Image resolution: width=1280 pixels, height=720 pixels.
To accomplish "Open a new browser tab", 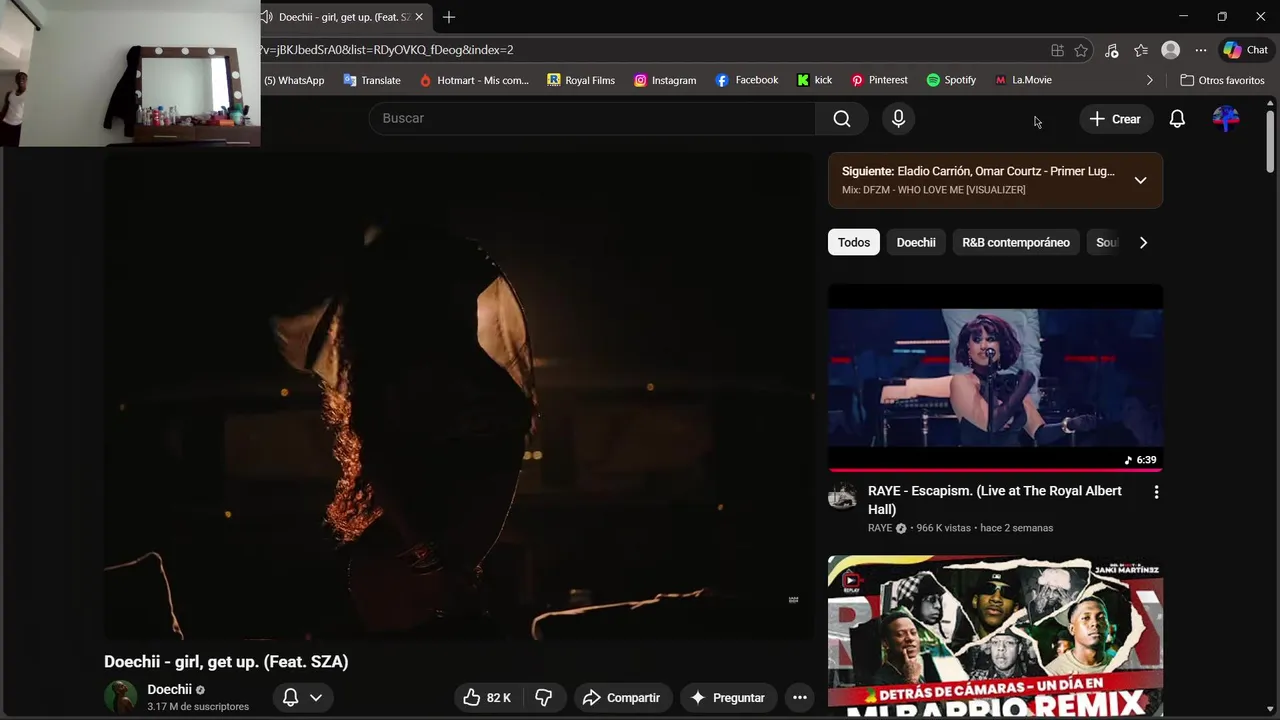I will [449, 17].
